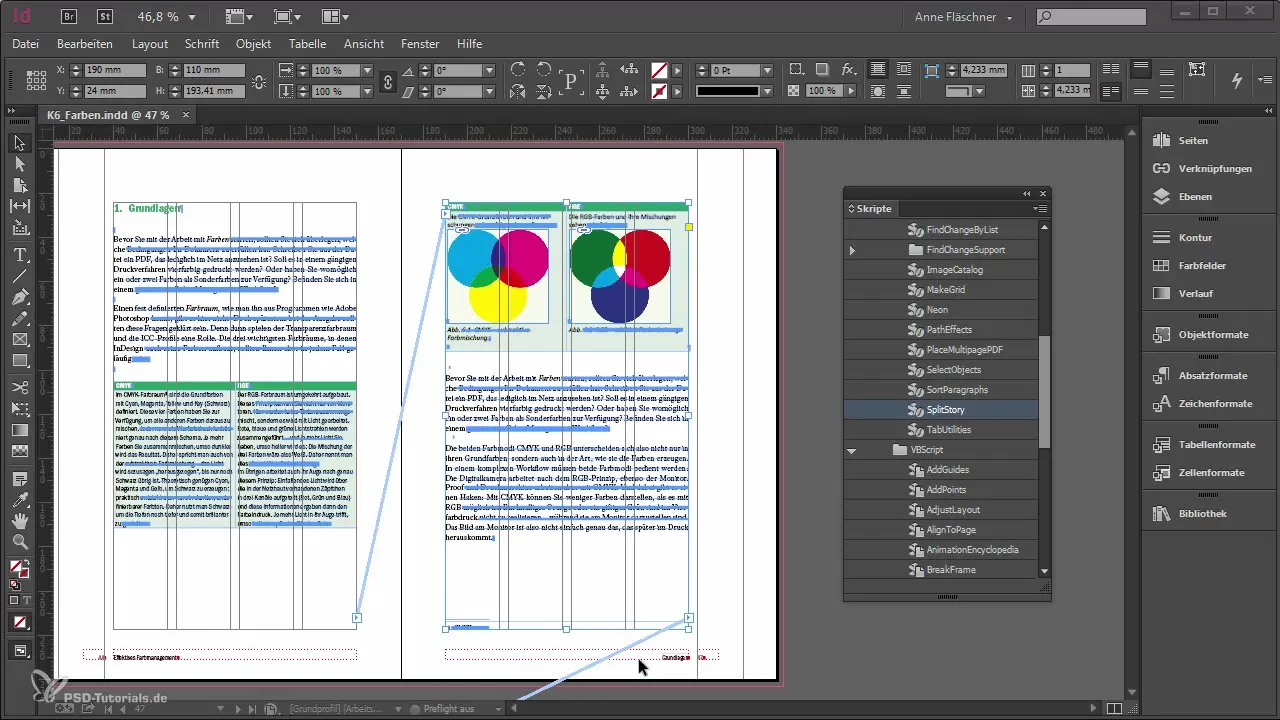Screen dimensions: 1280x720
Task: Open the Verlauf panel
Action: pyautogui.click(x=1195, y=294)
